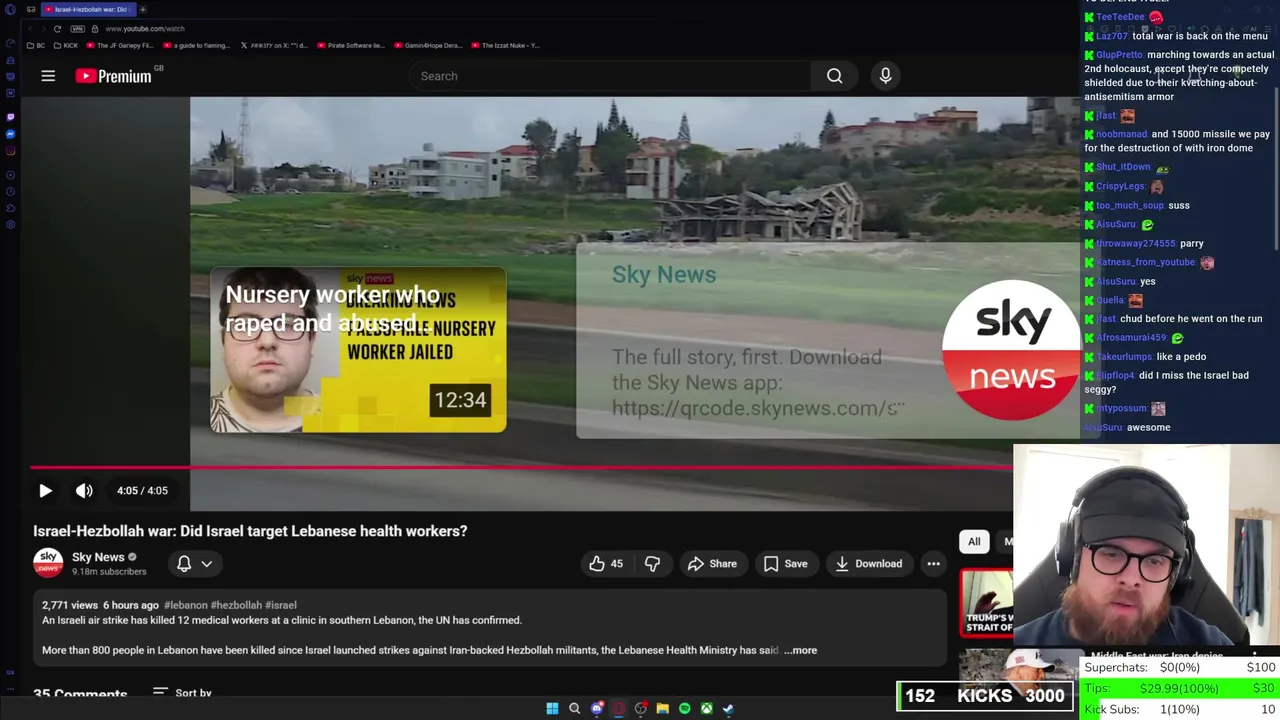Open the FR0STY on X bookmark
This screenshot has height=720, width=1280.
click(275, 45)
